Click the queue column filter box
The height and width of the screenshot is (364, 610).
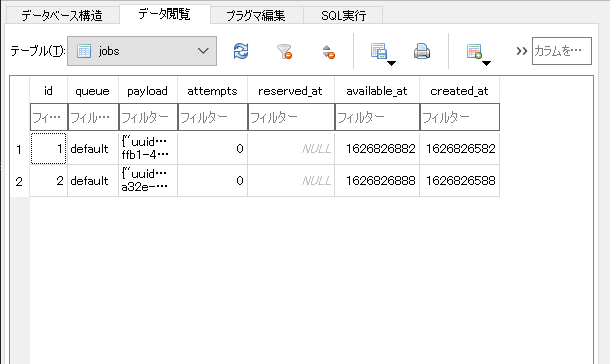pyautogui.click(x=93, y=117)
